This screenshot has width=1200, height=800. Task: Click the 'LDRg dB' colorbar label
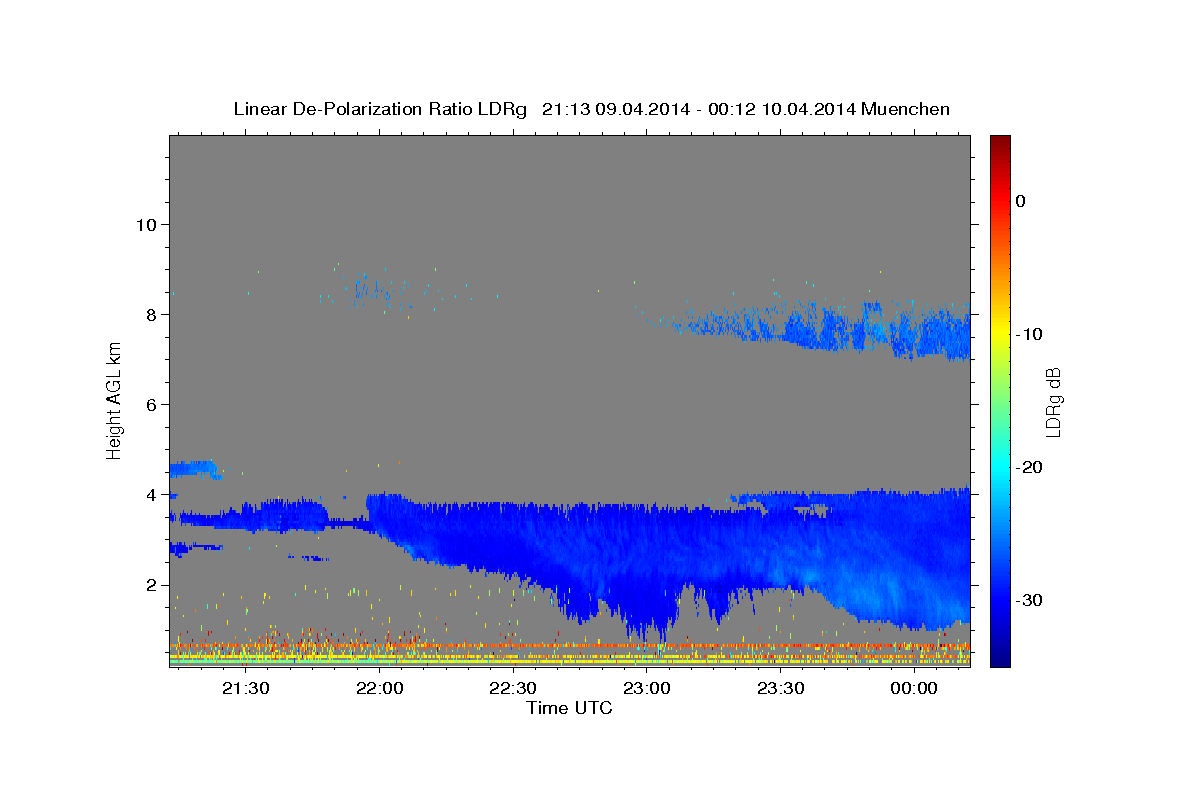click(x=1052, y=401)
